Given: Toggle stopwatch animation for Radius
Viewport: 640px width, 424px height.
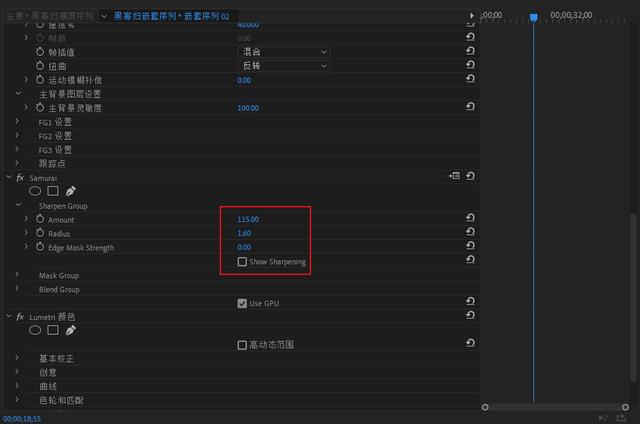Looking at the screenshot, I should point(40,233).
